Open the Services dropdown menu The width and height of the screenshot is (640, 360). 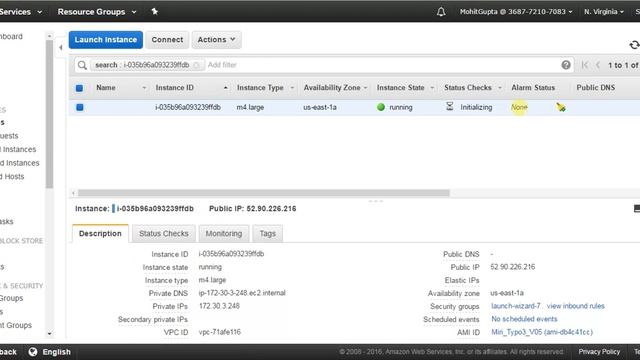pyautogui.click(x=21, y=12)
